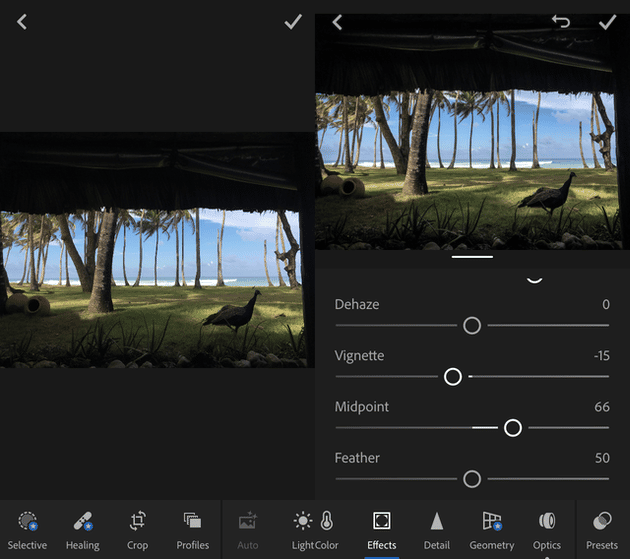Open the Color thermometer icon
This screenshot has height=559, width=630.
pyautogui.click(x=327, y=520)
